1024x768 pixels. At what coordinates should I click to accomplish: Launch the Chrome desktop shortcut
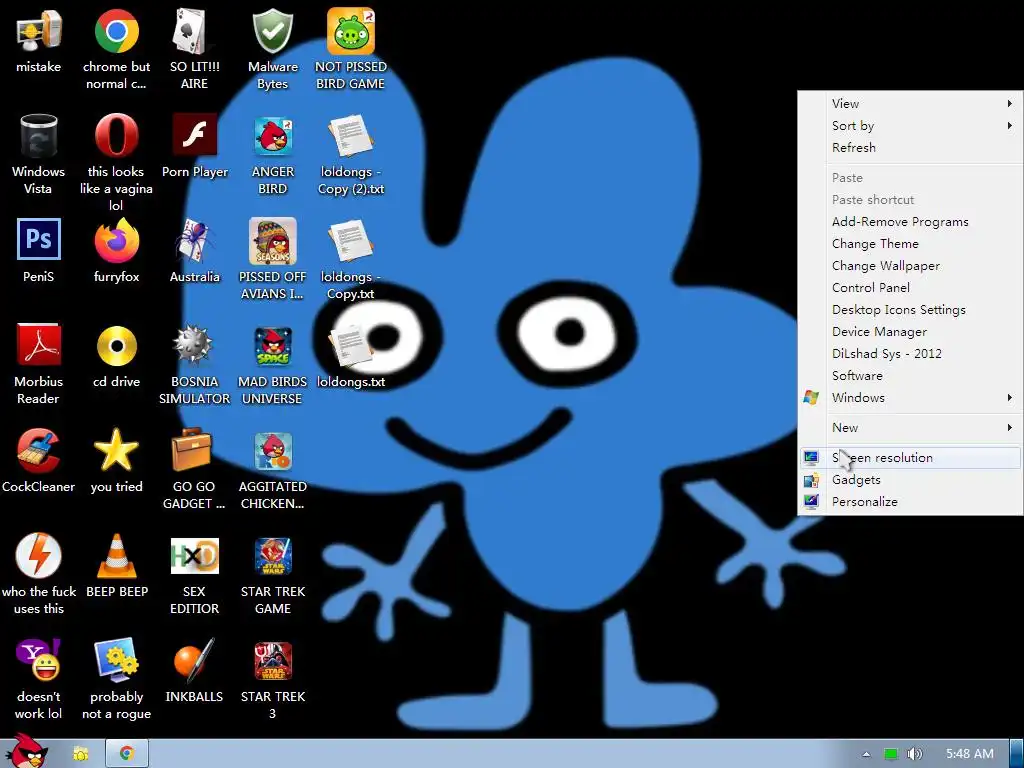point(116,31)
